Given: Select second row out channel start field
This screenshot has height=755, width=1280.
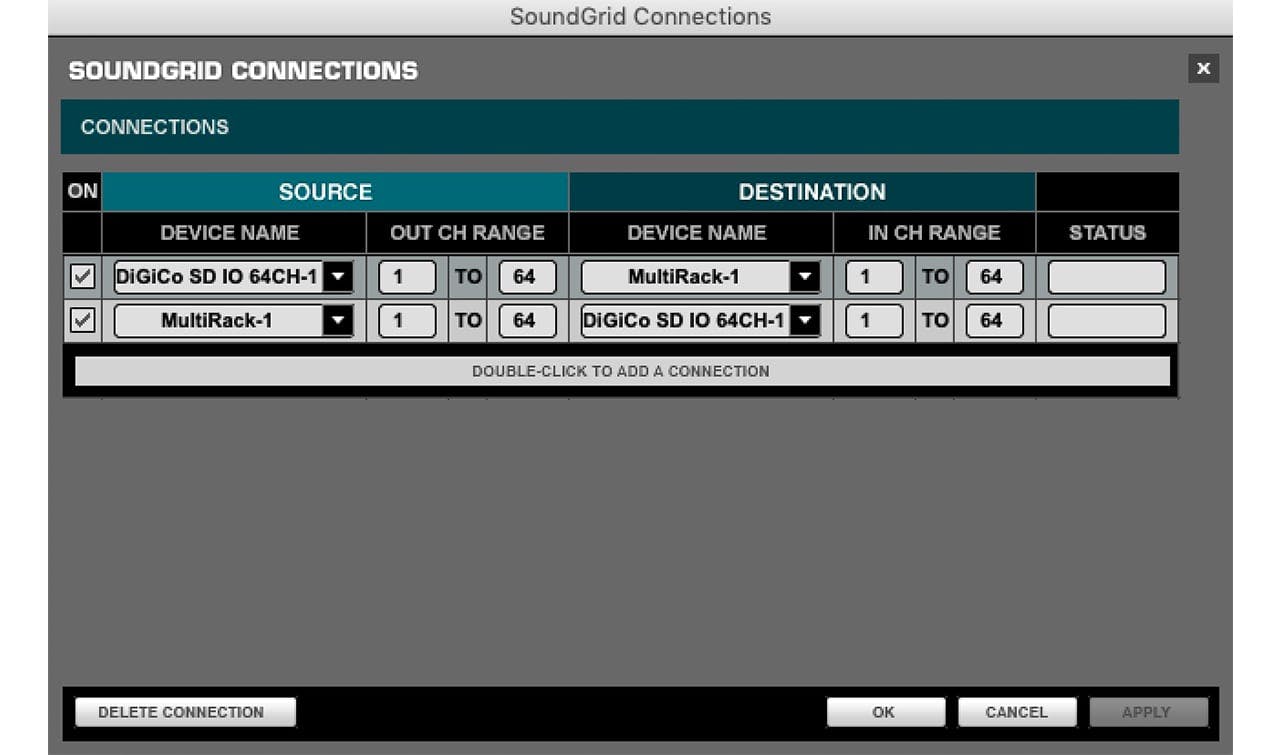Looking at the screenshot, I should pos(407,321).
